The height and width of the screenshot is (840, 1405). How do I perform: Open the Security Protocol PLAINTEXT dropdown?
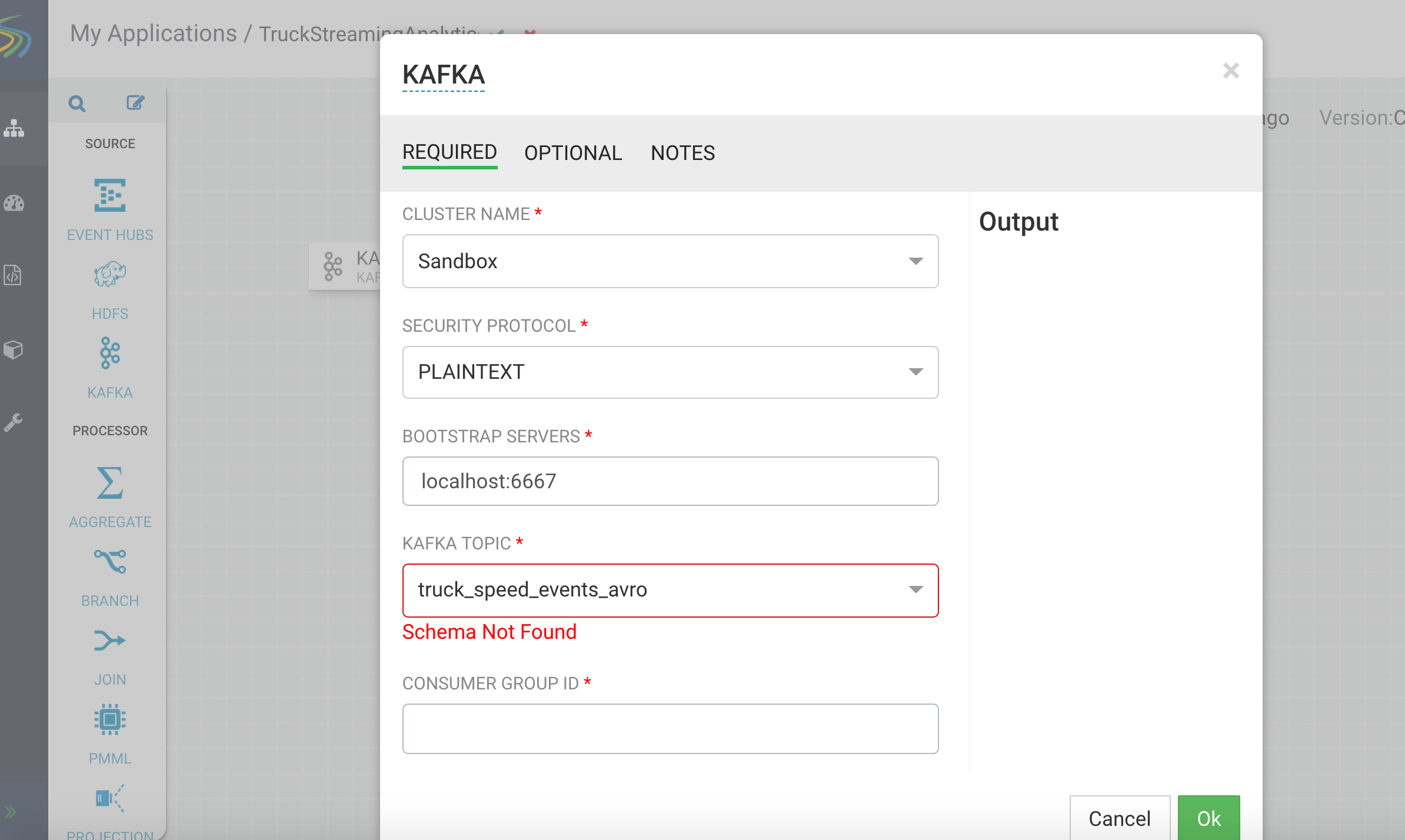coord(670,372)
